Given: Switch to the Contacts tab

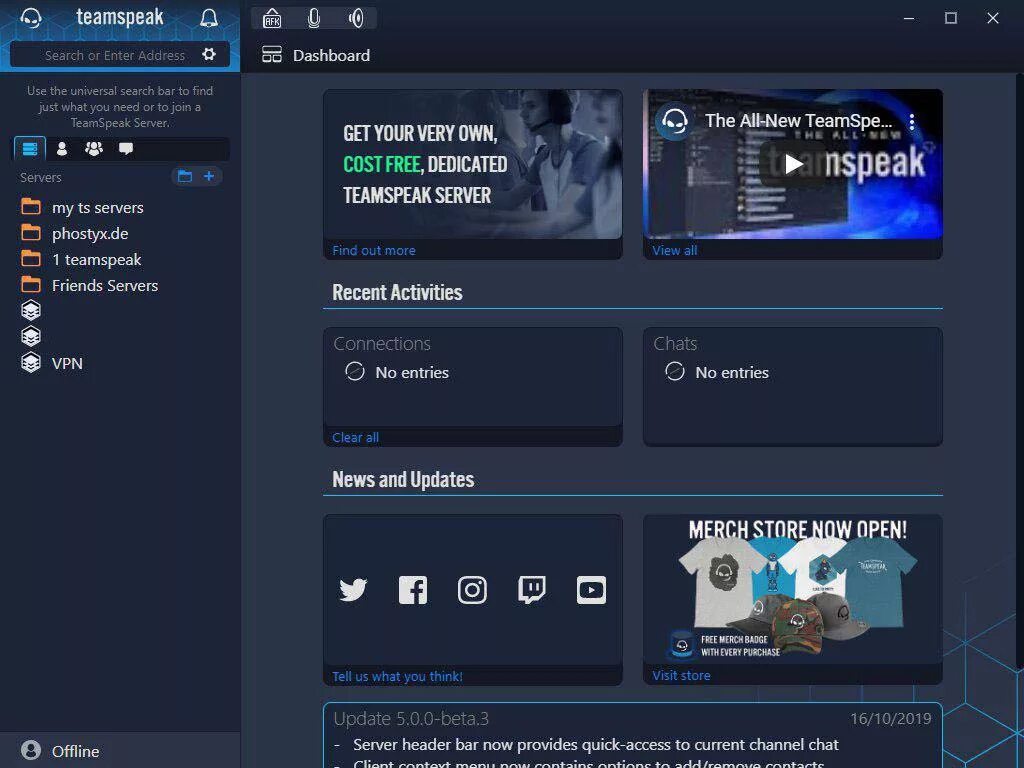Looking at the screenshot, I should (x=62, y=149).
